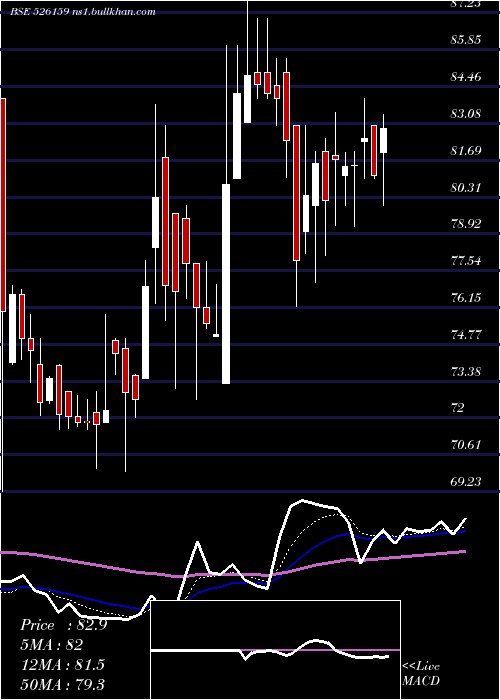Click the large red candle at the left edge

click(x=3, y=205)
